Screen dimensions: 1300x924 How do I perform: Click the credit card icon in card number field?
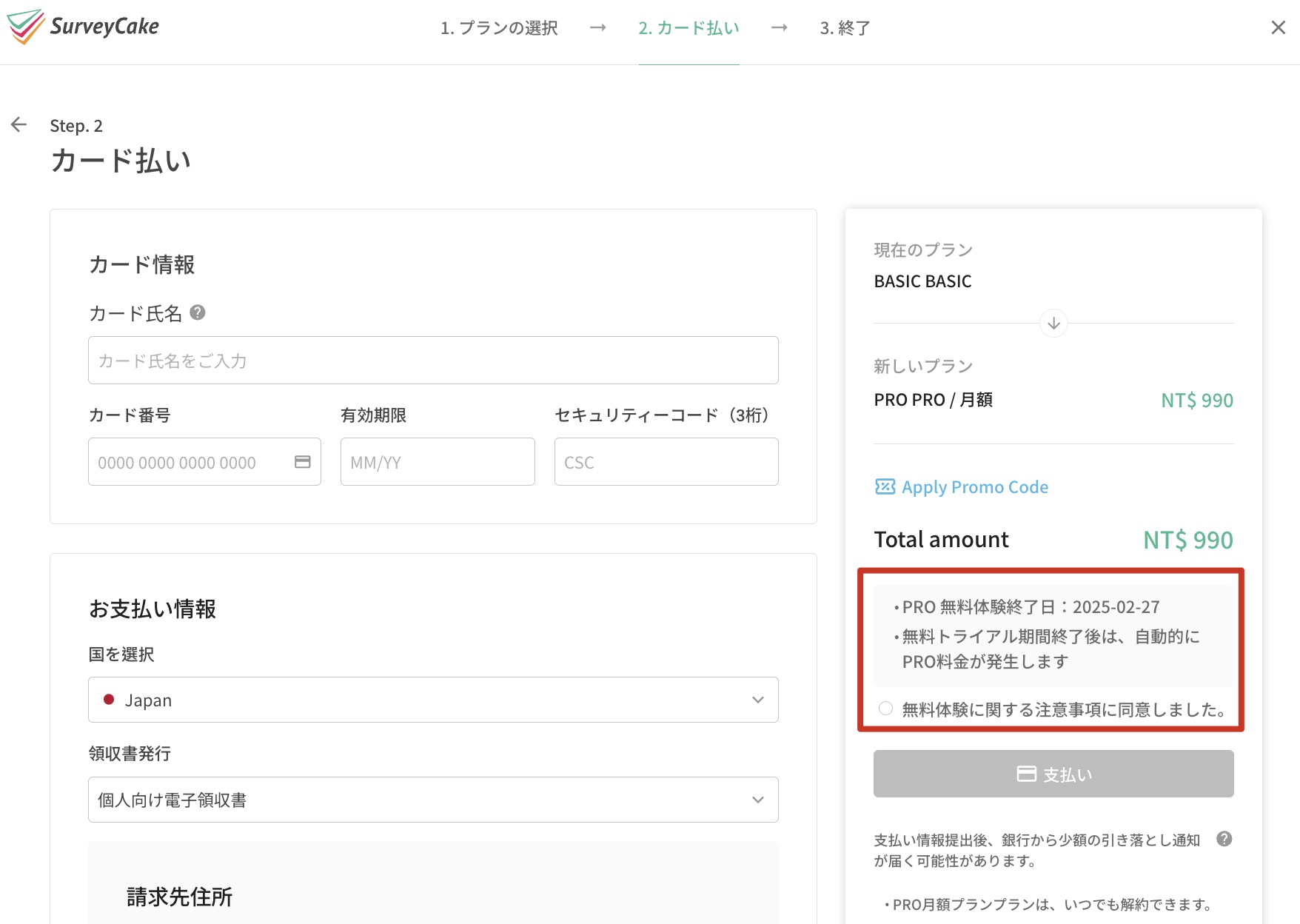pyautogui.click(x=302, y=462)
